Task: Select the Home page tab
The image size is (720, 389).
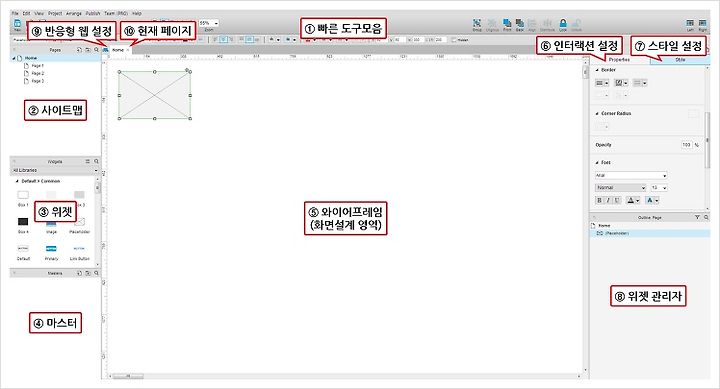Action: [118, 50]
